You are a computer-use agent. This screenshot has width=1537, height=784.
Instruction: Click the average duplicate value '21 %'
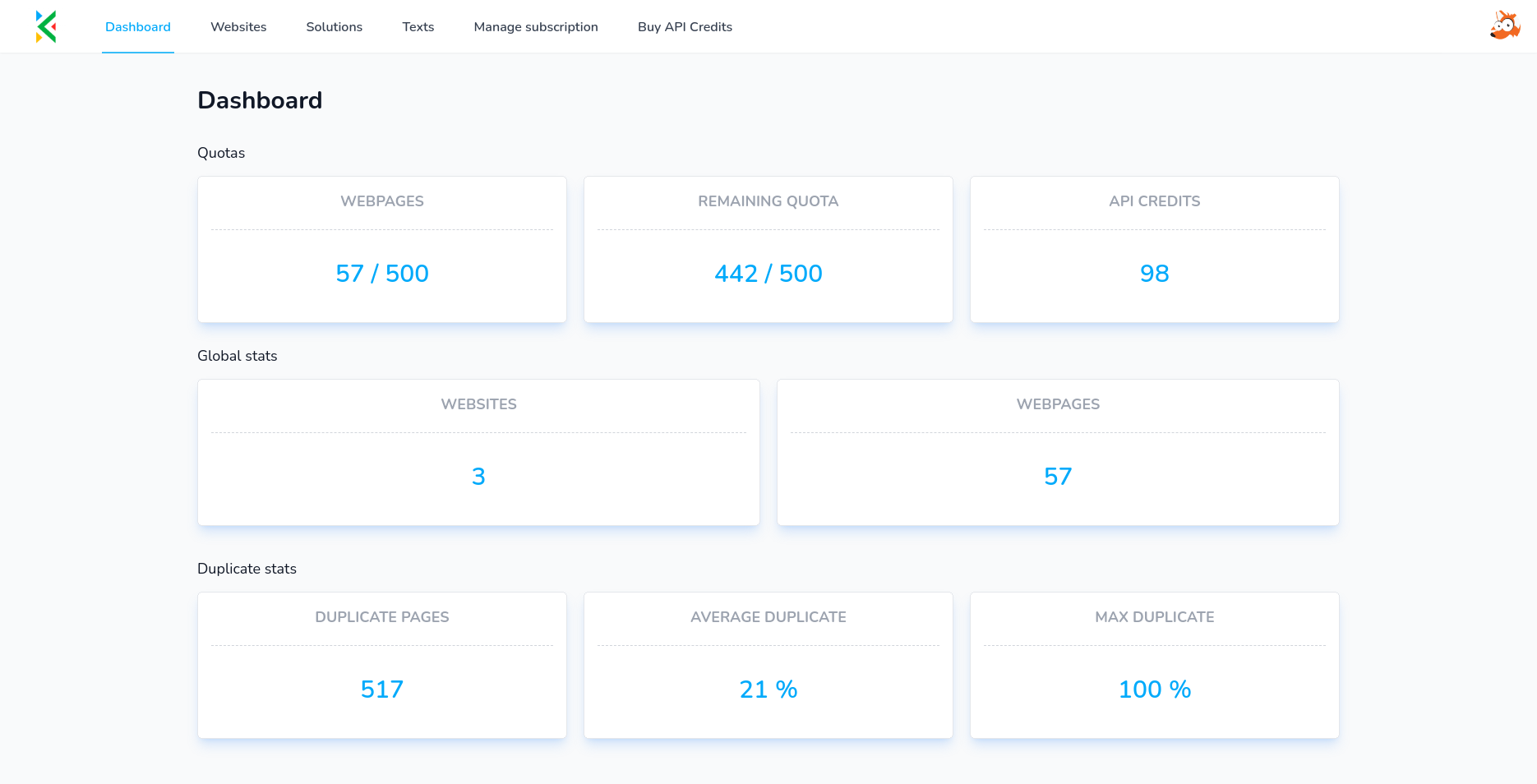pyautogui.click(x=768, y=689)
